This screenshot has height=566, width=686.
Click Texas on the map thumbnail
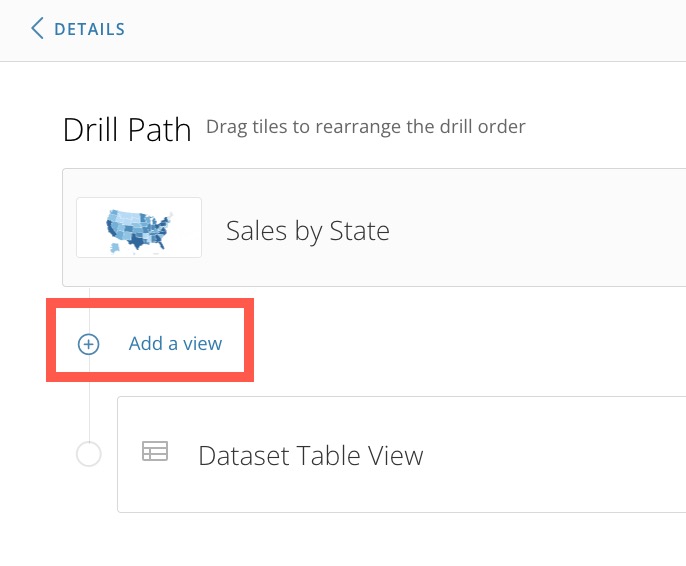tap(137, 241)
